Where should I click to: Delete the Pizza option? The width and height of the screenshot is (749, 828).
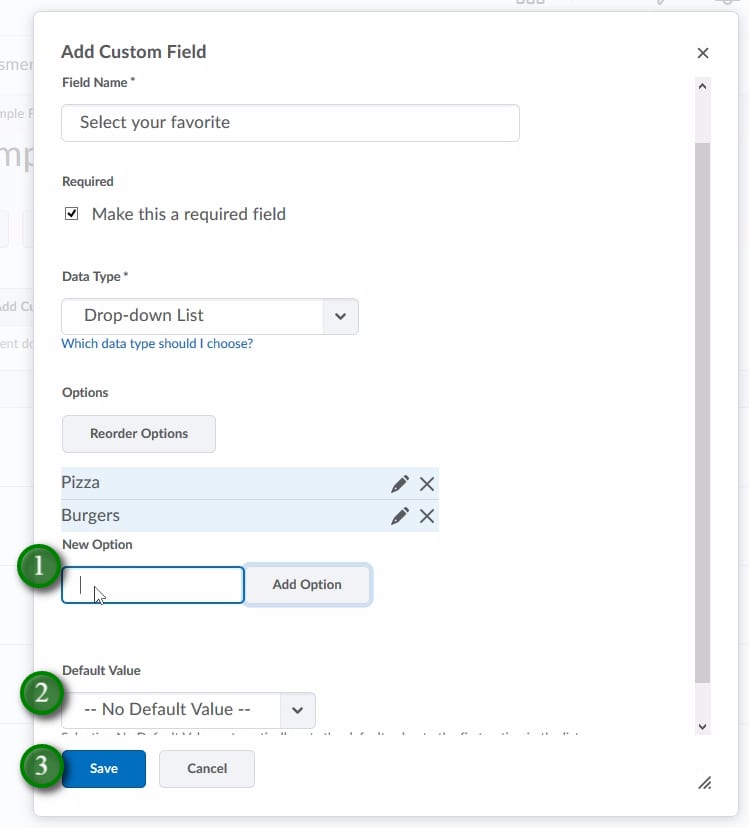pyautogui.click(x=427, y=484)
